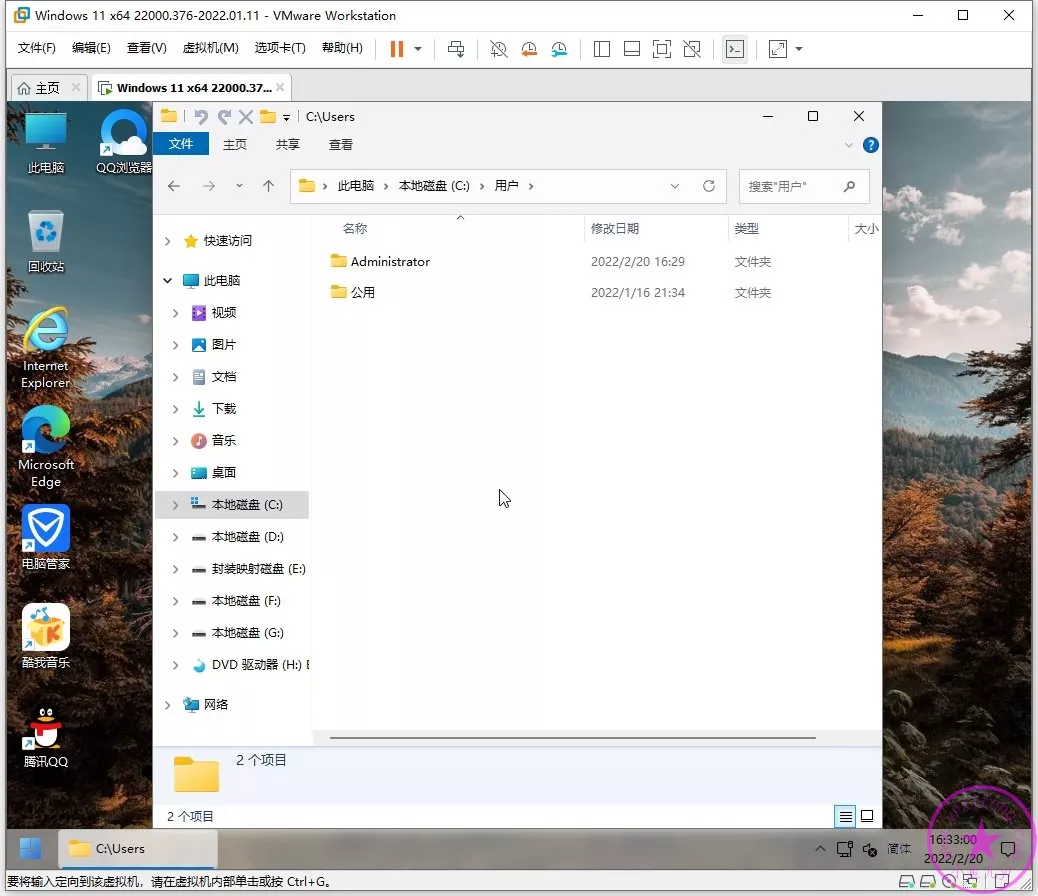Go up one folder level

[268, 186]
